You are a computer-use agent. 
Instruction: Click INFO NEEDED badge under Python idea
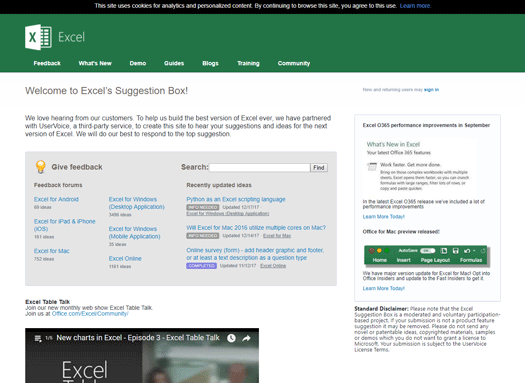[x=203, y=207]
